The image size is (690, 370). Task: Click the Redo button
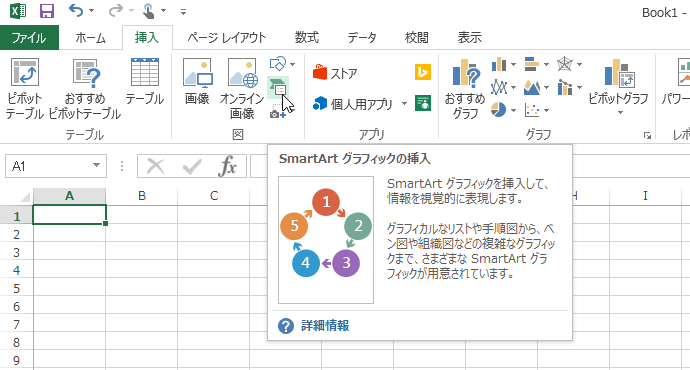tap(115, 11)
